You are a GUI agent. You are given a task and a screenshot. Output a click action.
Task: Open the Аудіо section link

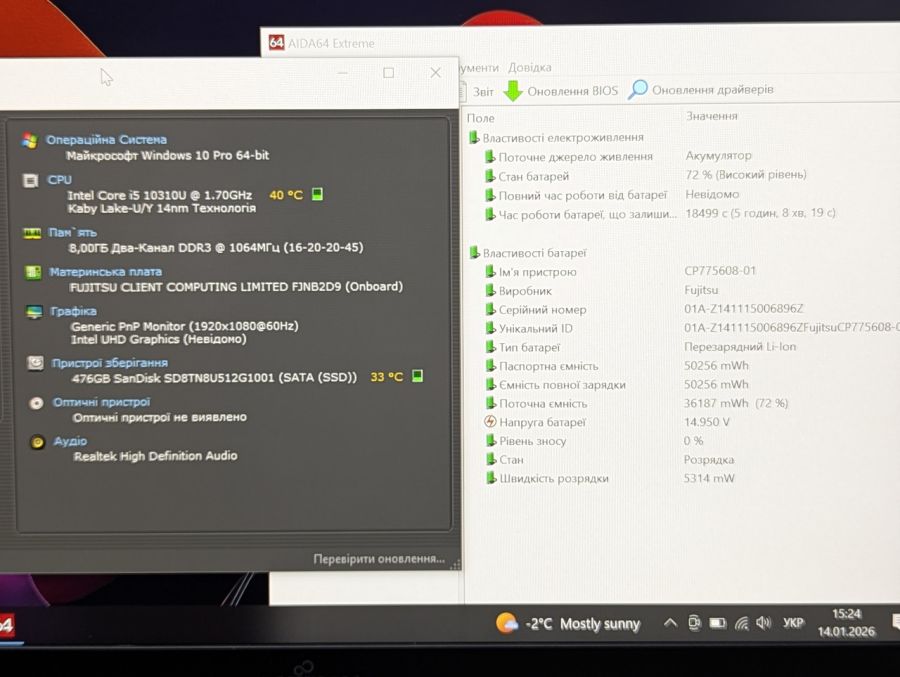click(70, 441)
